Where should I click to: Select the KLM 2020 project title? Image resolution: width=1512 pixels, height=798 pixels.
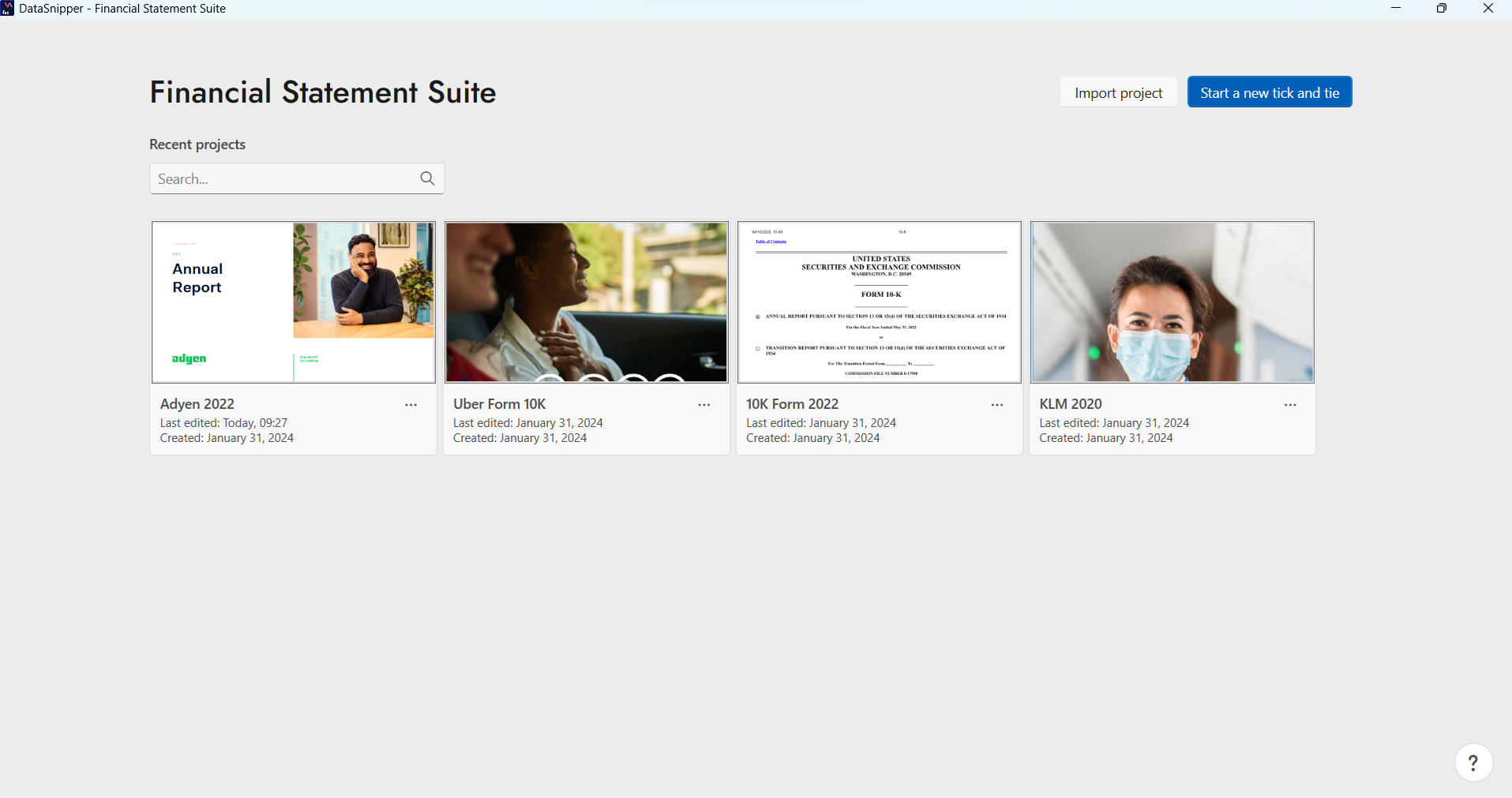point(1070,404)
